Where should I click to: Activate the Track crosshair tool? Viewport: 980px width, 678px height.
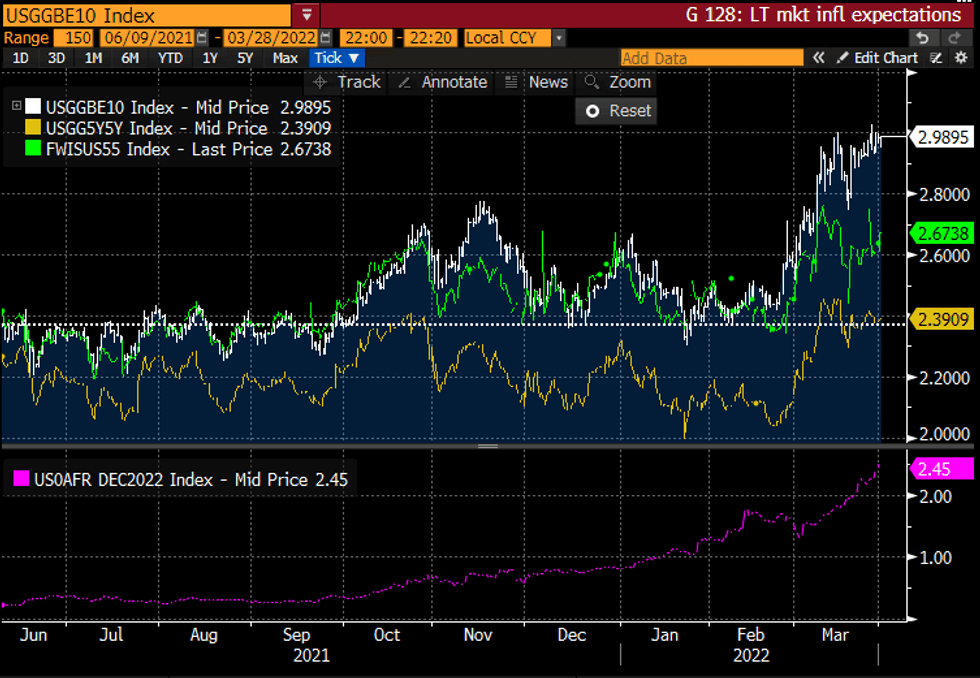pos(346,82)
